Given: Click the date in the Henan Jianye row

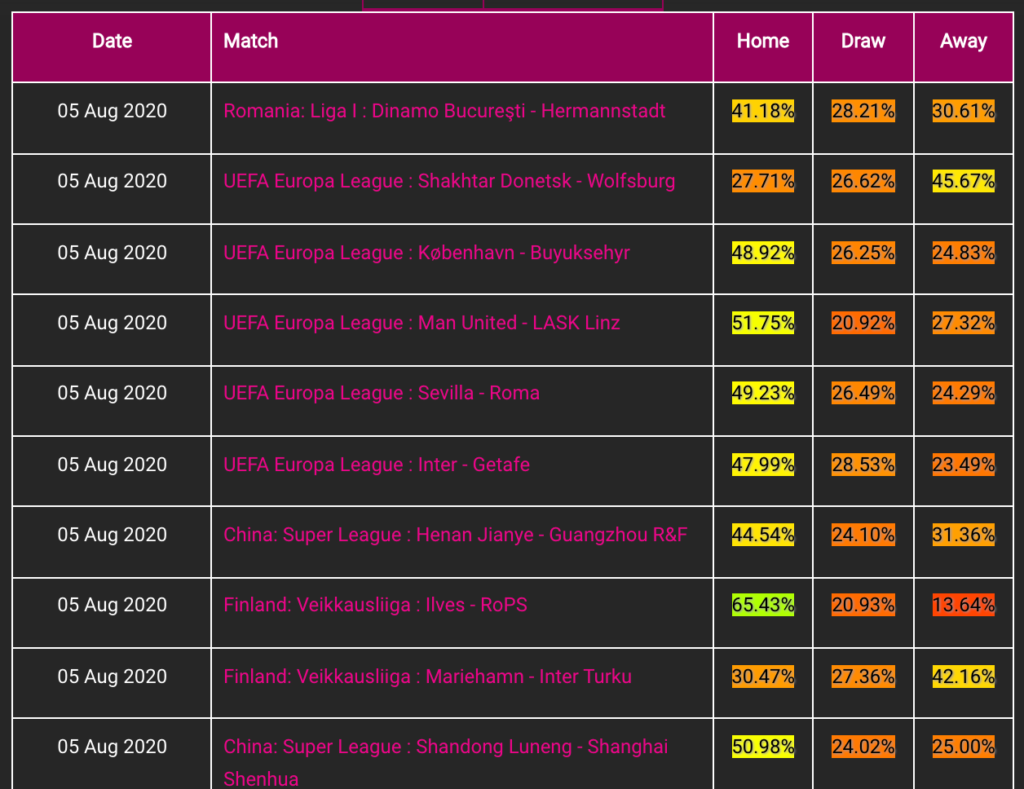Looking at the screenshot, I should (x=112, y=535).
